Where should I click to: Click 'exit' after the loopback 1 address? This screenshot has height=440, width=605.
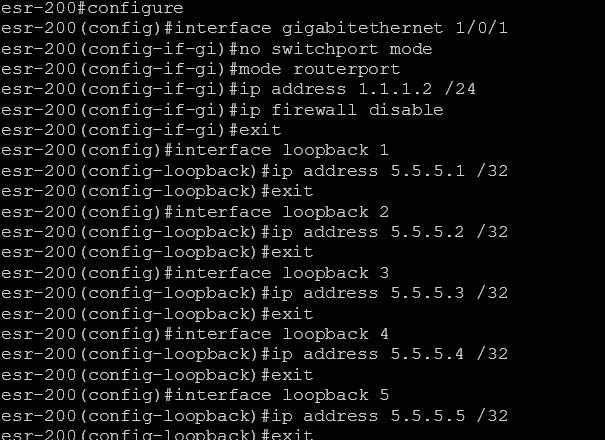(x=292, y=191)
